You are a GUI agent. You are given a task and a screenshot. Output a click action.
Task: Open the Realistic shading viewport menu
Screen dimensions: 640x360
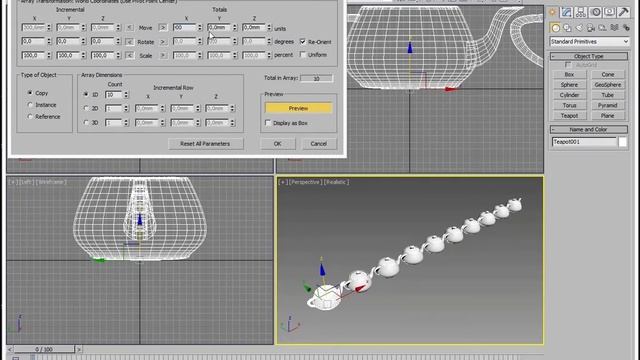[x=337, y=182]
